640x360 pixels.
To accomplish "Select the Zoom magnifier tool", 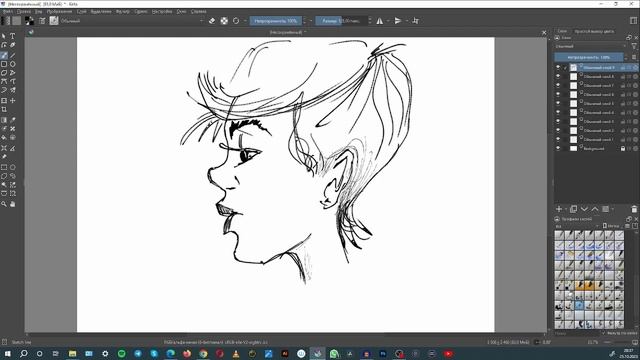I will [4, 204].
